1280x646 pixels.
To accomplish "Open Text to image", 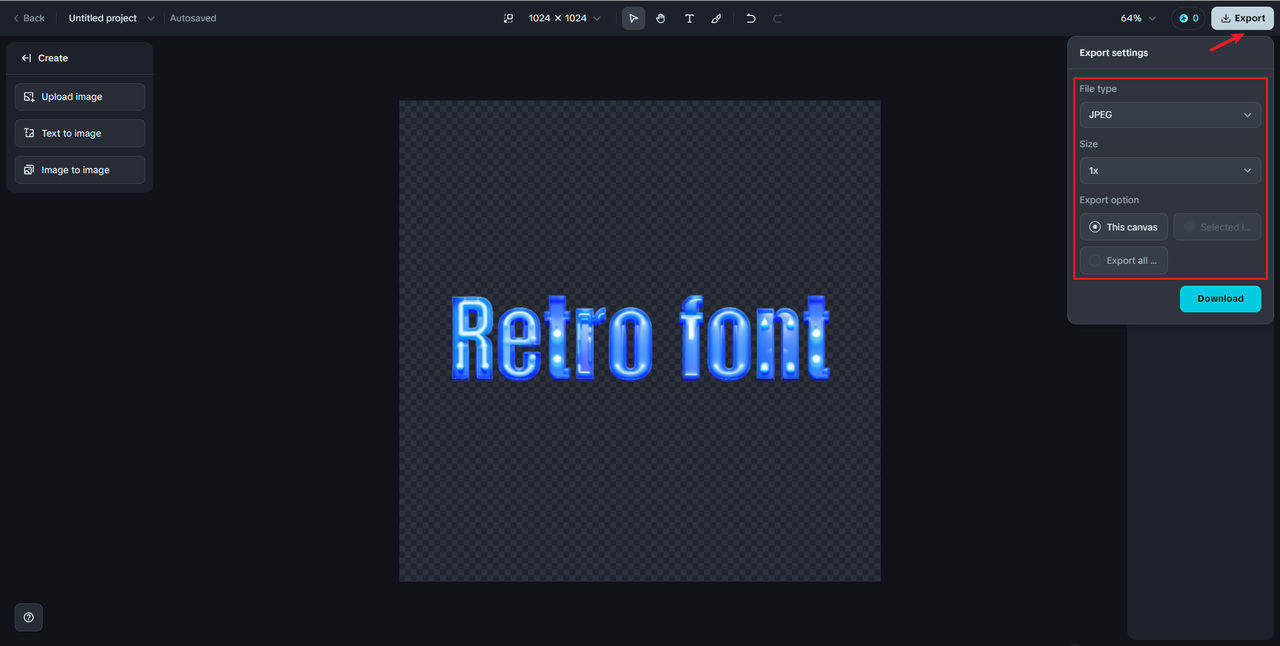I will pos(80,133).
